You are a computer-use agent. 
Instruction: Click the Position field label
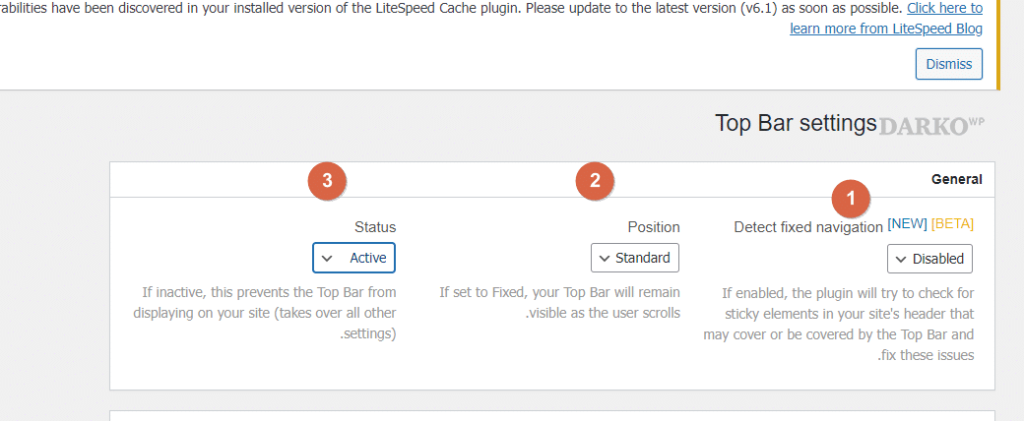tap(653, 227)
